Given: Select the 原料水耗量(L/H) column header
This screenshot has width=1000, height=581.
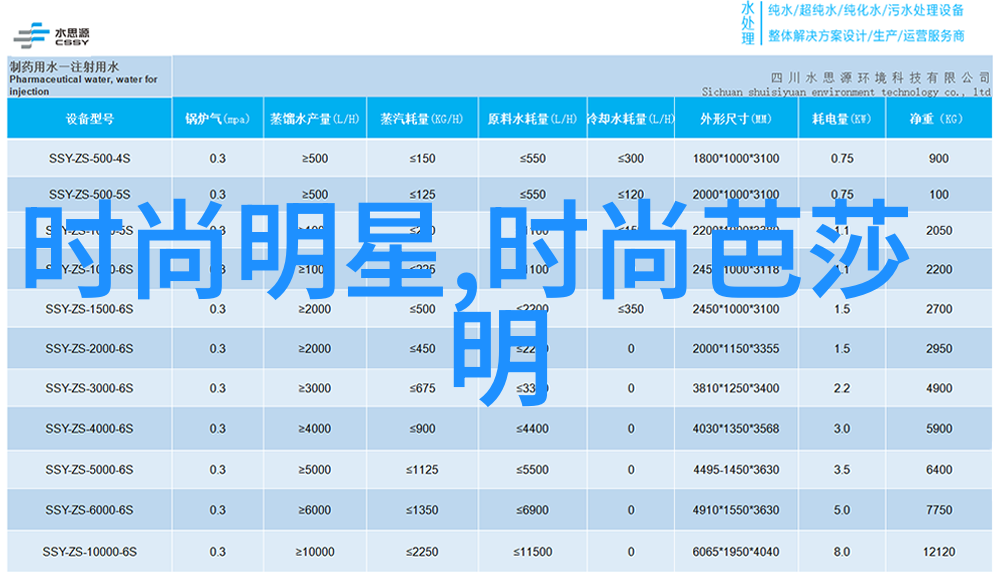Looking at the screenshot, I should click(532, 119).
